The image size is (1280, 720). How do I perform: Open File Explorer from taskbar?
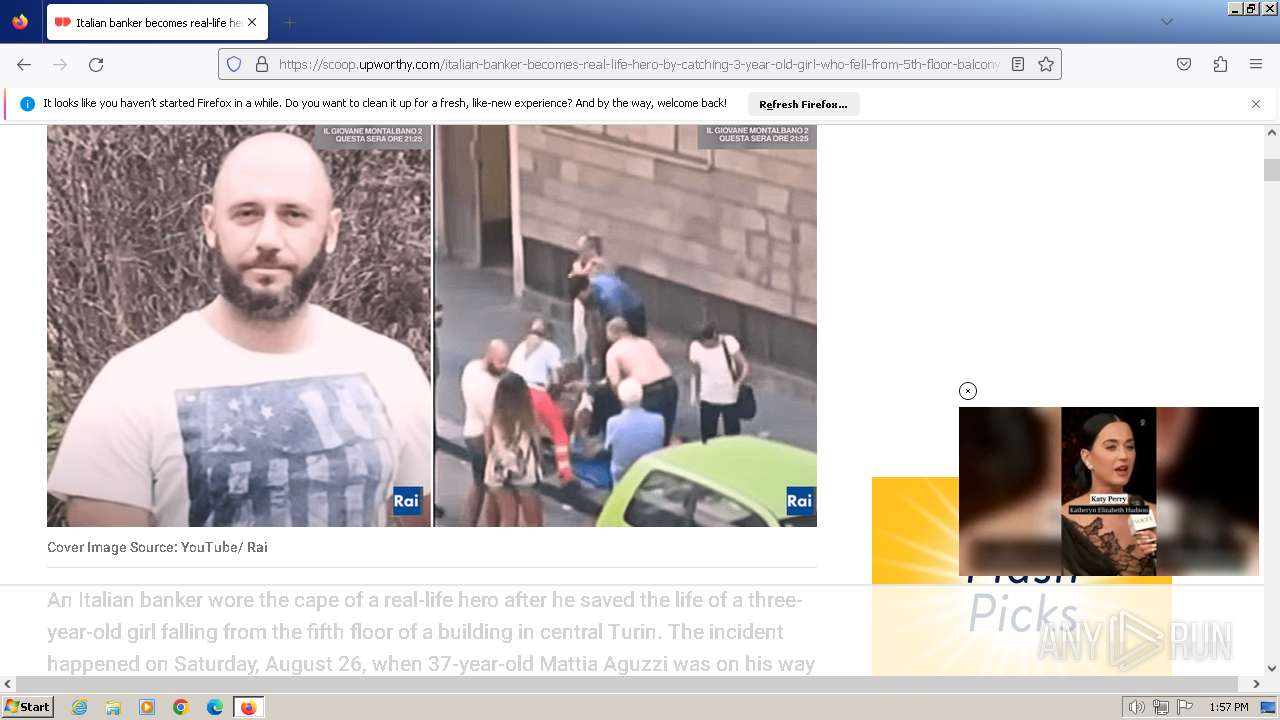[x=113, y=707]
